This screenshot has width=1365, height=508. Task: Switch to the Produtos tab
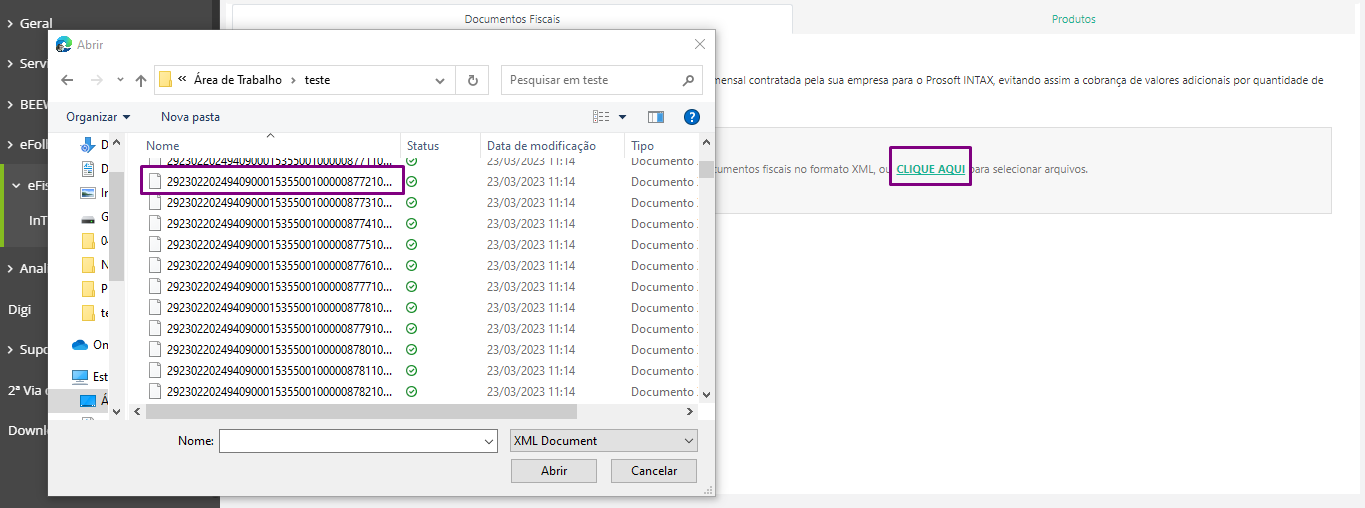pyautogui.click(x=1074, y=19)
